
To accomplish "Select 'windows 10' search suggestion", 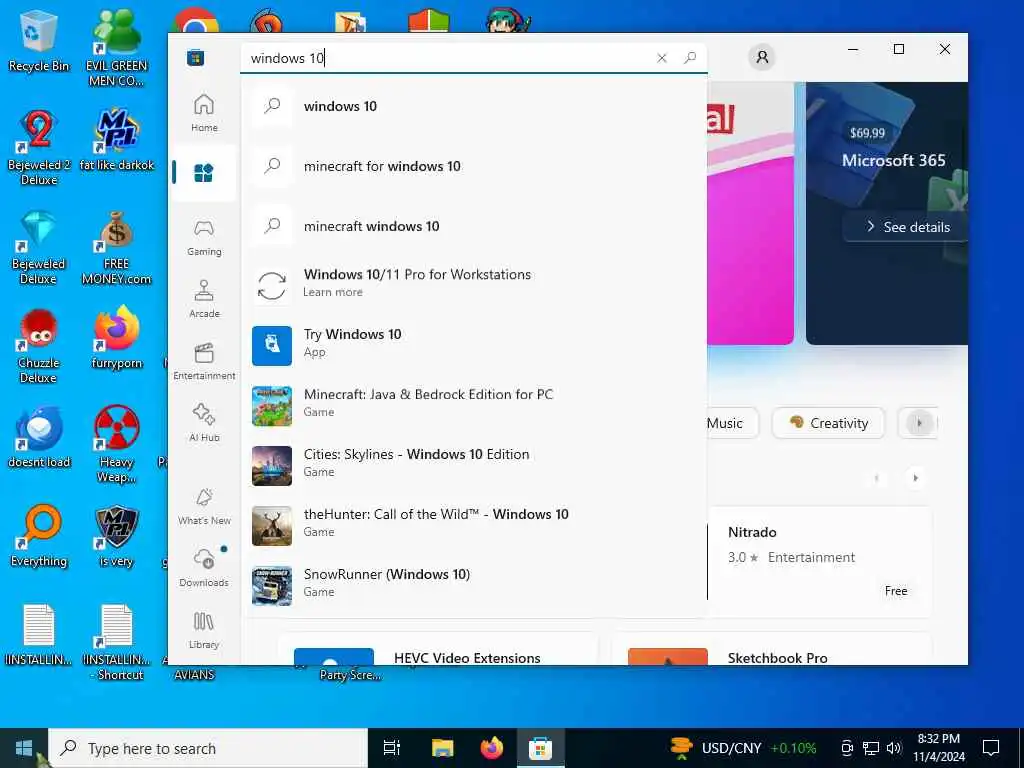I will click(x=475, y=106).
